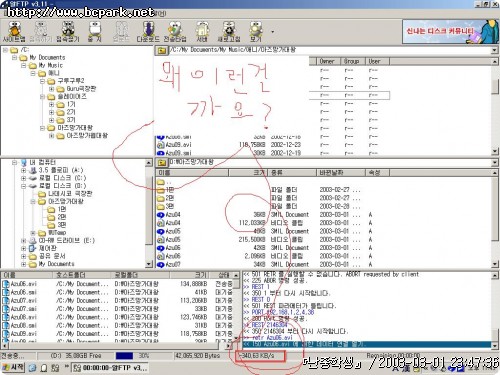The height and width of the screenshot is (375, 500).
Task: Click the Refresh (새로고침) toolbar icon
Action: coord(229,32)
